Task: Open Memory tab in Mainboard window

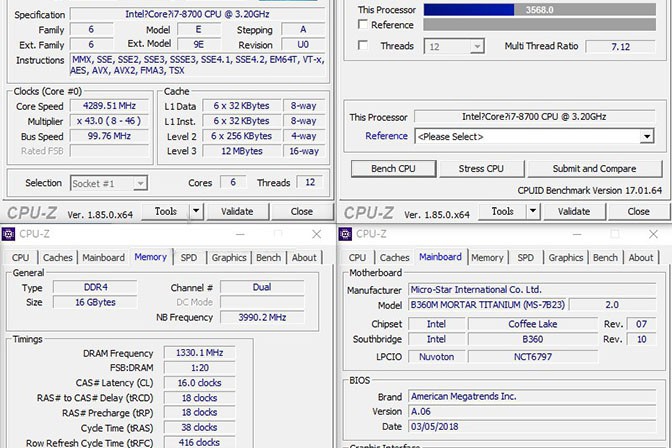Action: [x=487, y=258]
